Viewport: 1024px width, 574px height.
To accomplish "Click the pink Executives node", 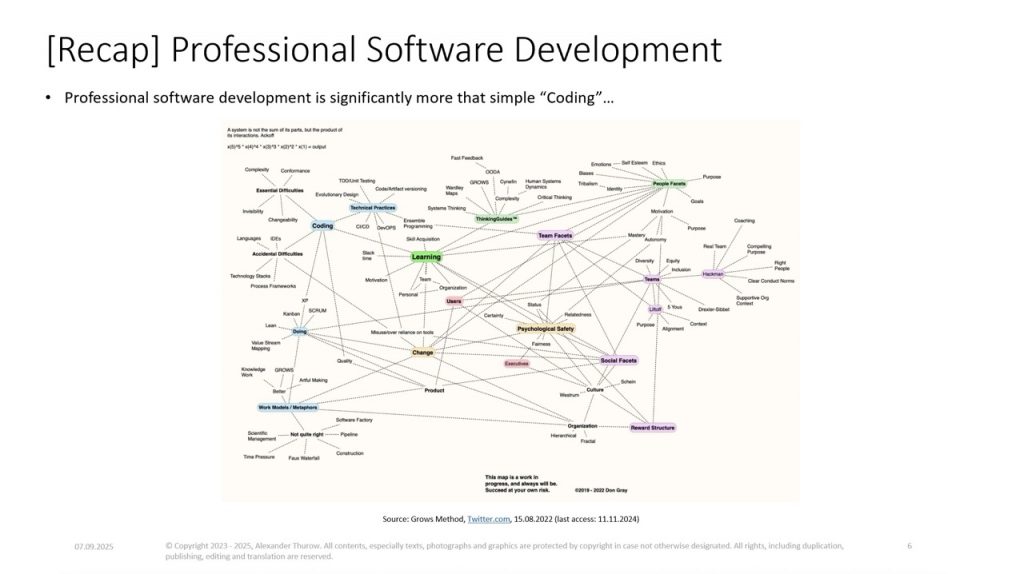I will (x=516, y=363).
